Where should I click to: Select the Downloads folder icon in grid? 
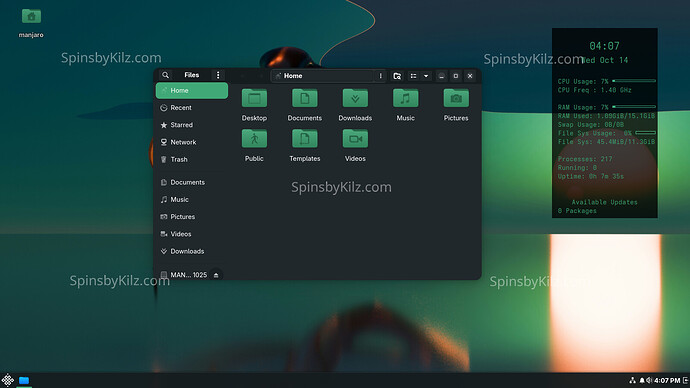coord(355,98)
